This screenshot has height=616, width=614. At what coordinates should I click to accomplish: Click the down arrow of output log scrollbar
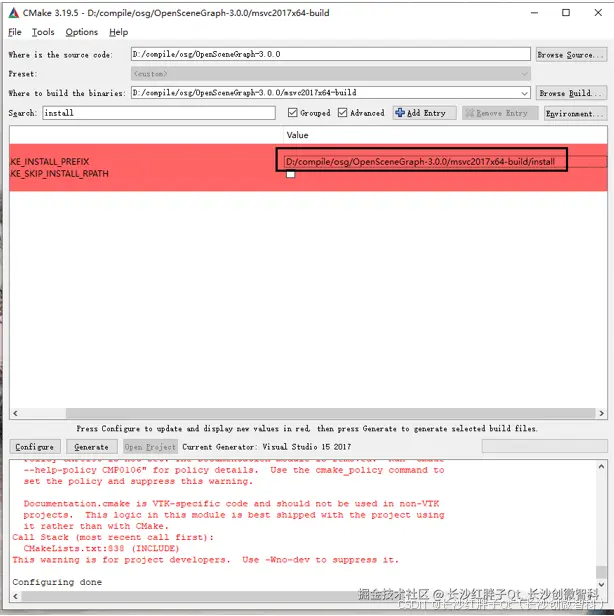[x=601, y=585]
